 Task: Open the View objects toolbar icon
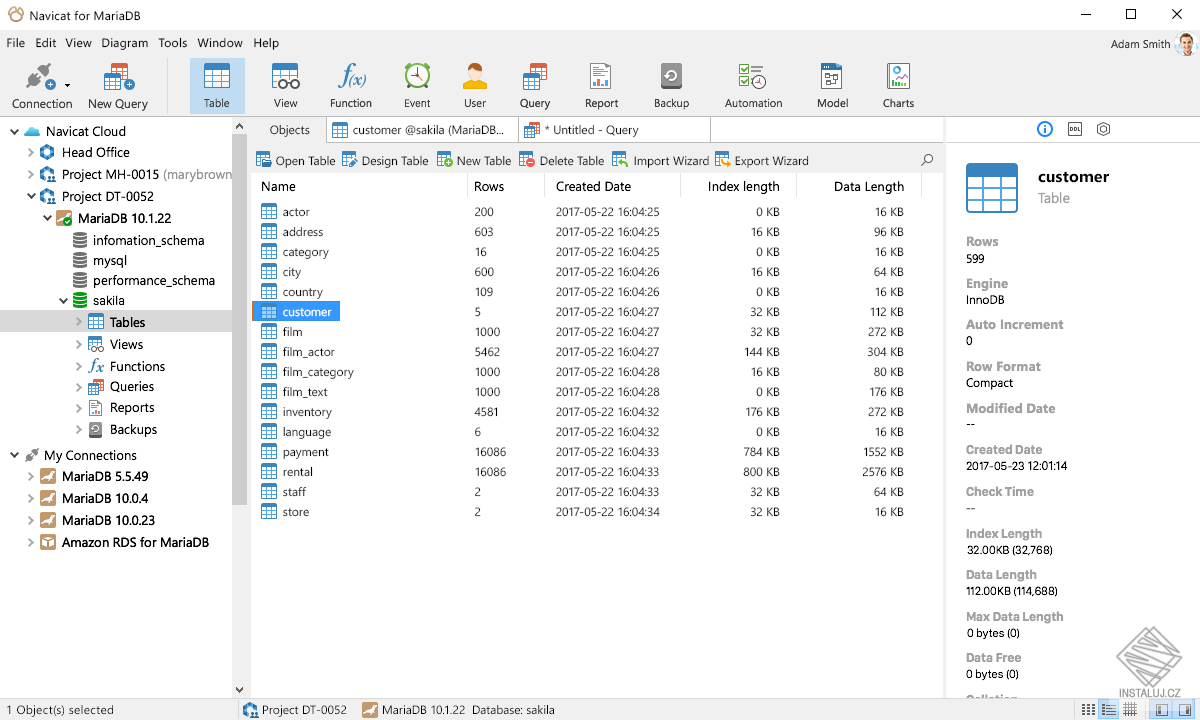click(286, 78)
